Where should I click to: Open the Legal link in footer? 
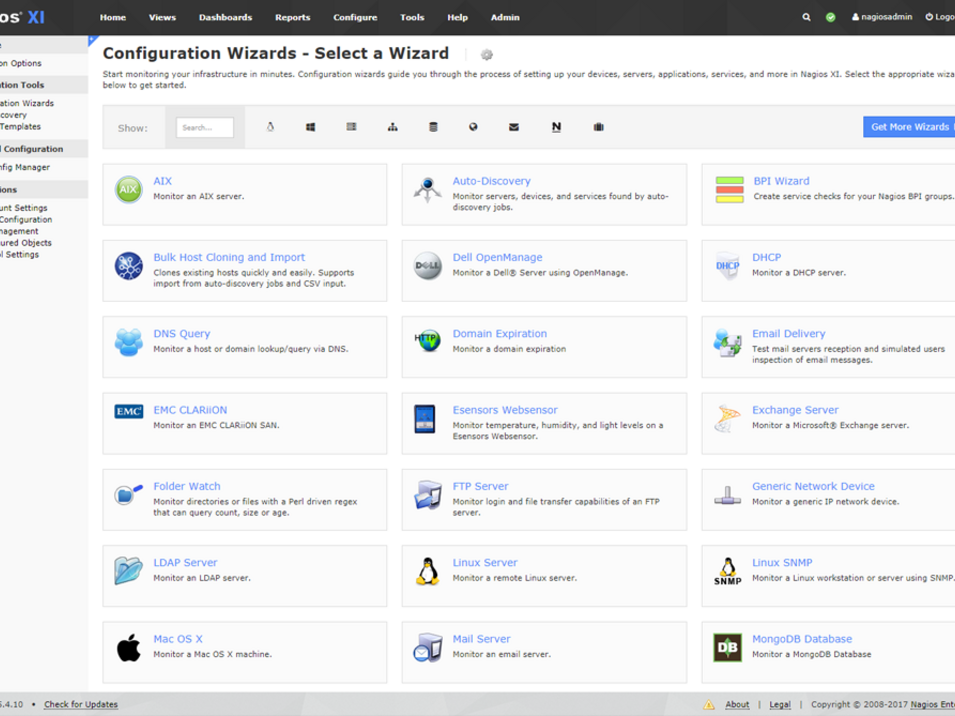(x=780, y=704)
